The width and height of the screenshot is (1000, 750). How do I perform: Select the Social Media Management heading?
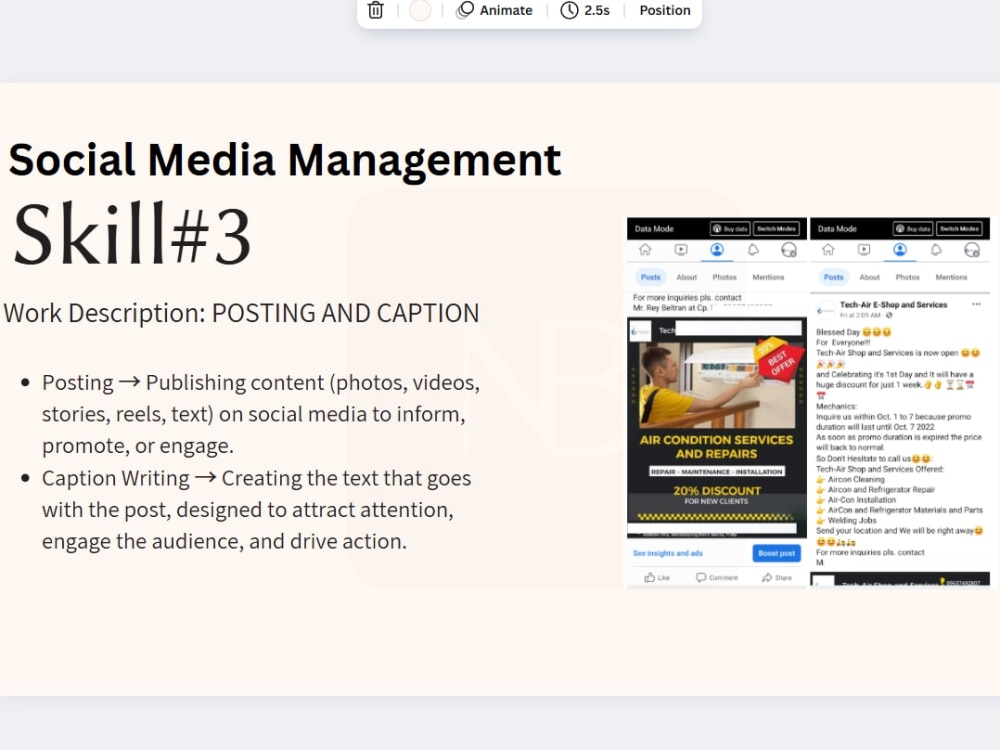tap(285, 159)
